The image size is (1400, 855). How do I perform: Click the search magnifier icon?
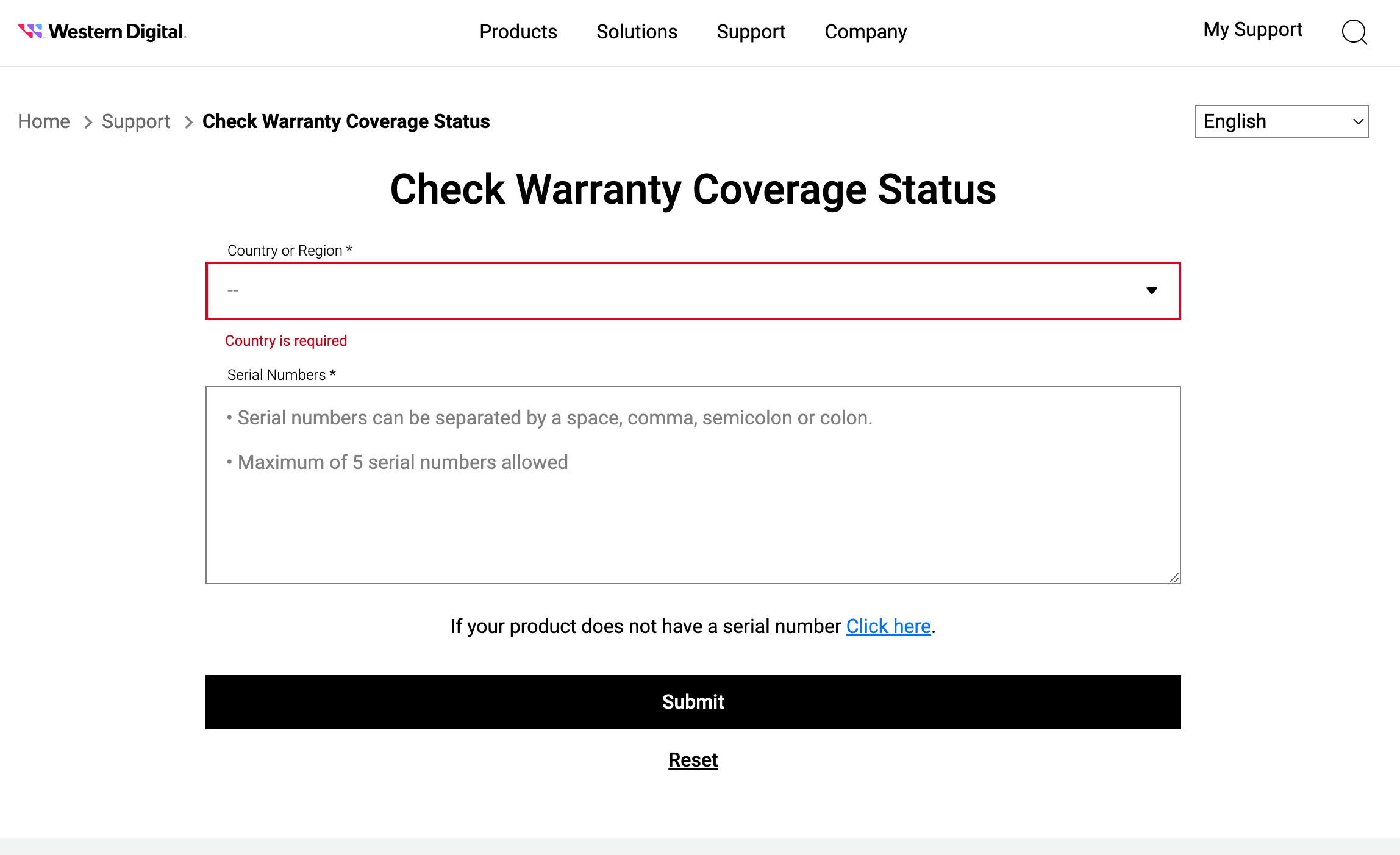click(1354, 33)
